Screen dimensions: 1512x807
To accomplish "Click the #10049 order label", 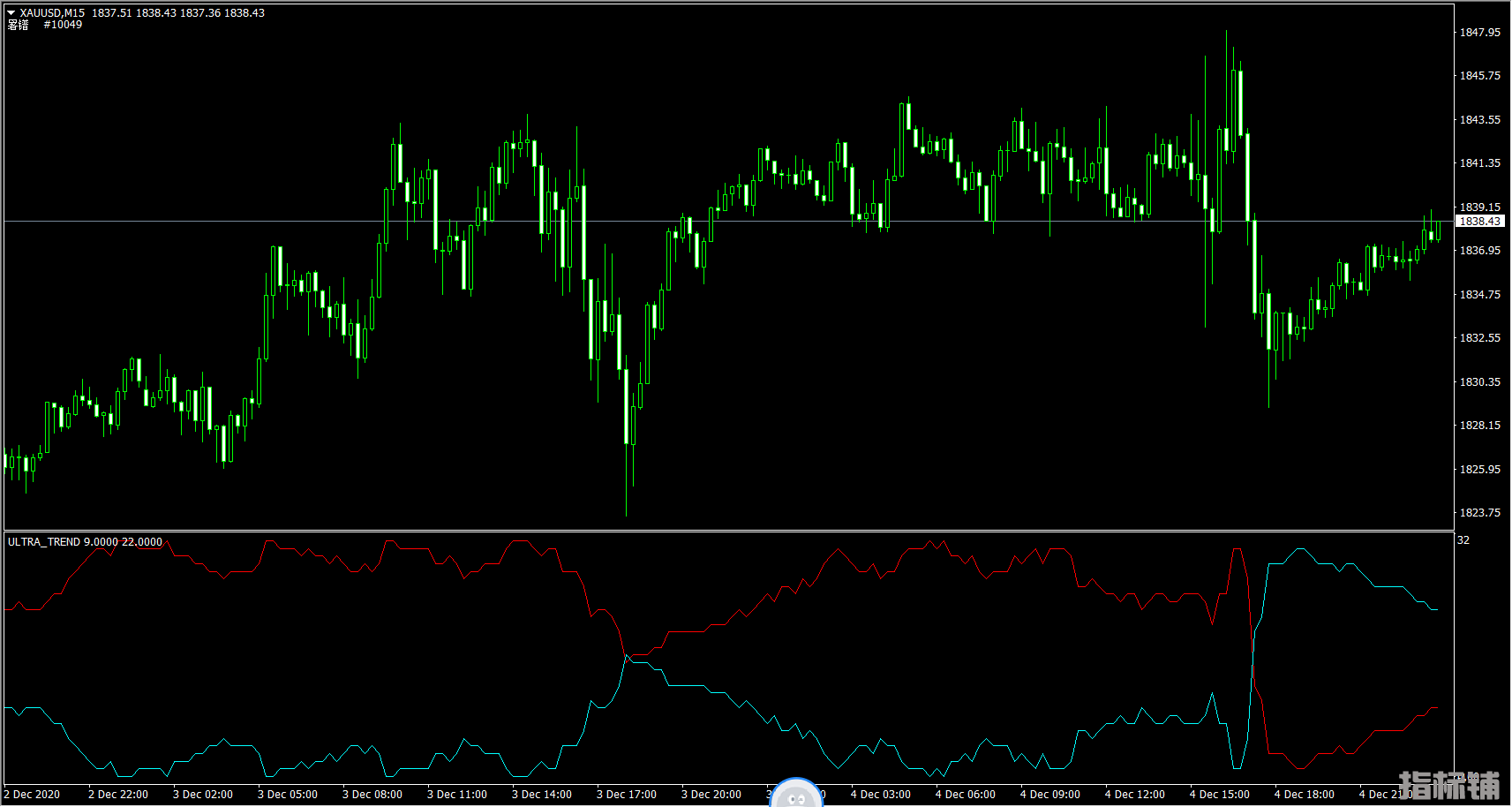I will [x=63, y=25].
